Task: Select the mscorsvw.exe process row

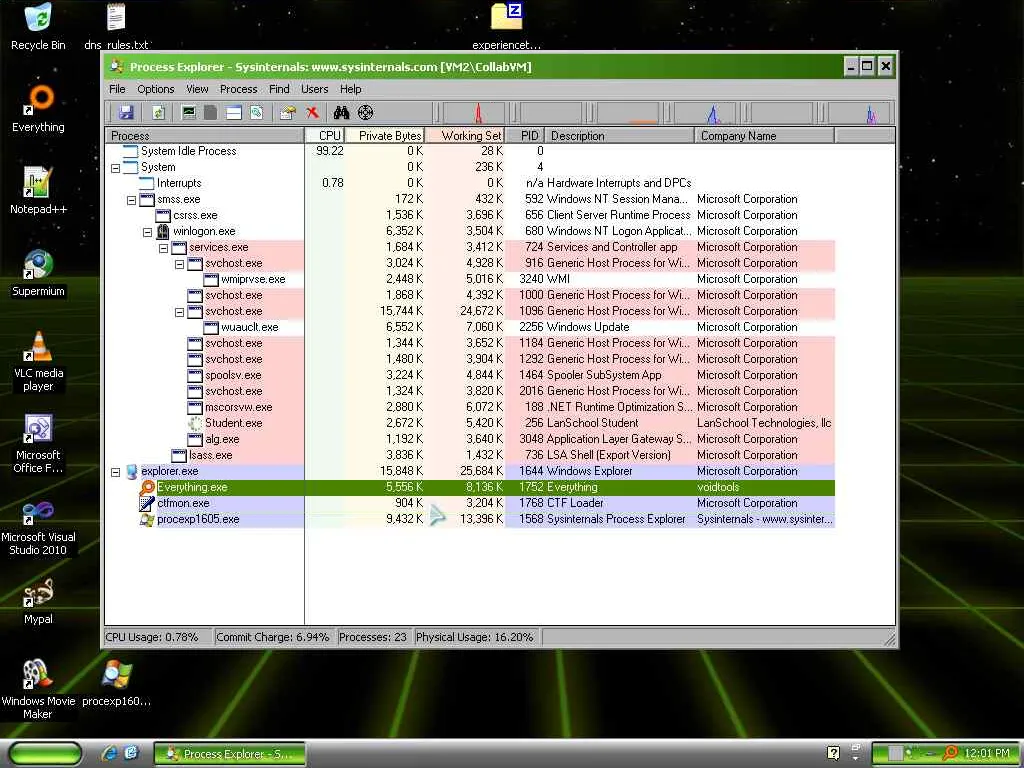Action: coord(470,408)
